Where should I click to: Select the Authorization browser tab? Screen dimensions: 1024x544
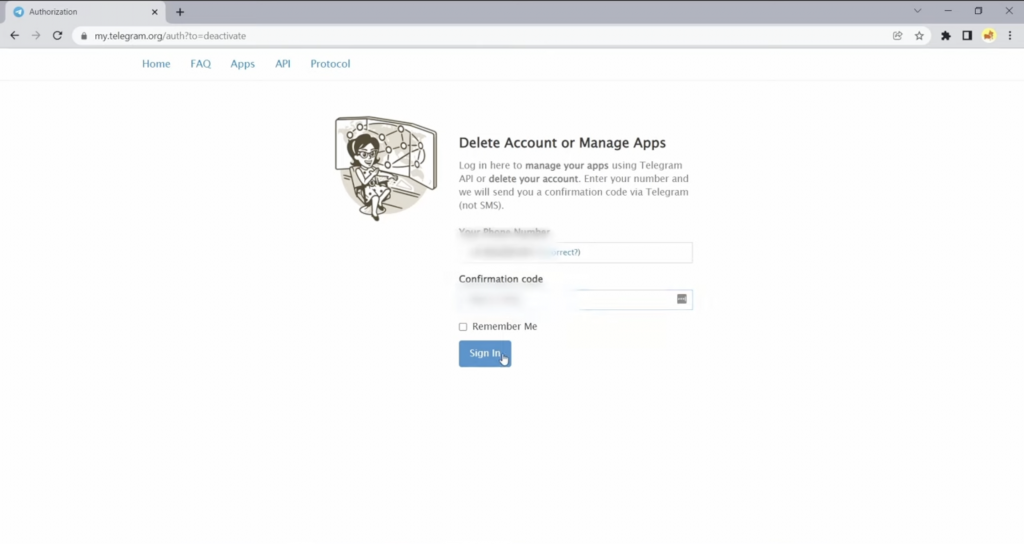click(85, 12)
